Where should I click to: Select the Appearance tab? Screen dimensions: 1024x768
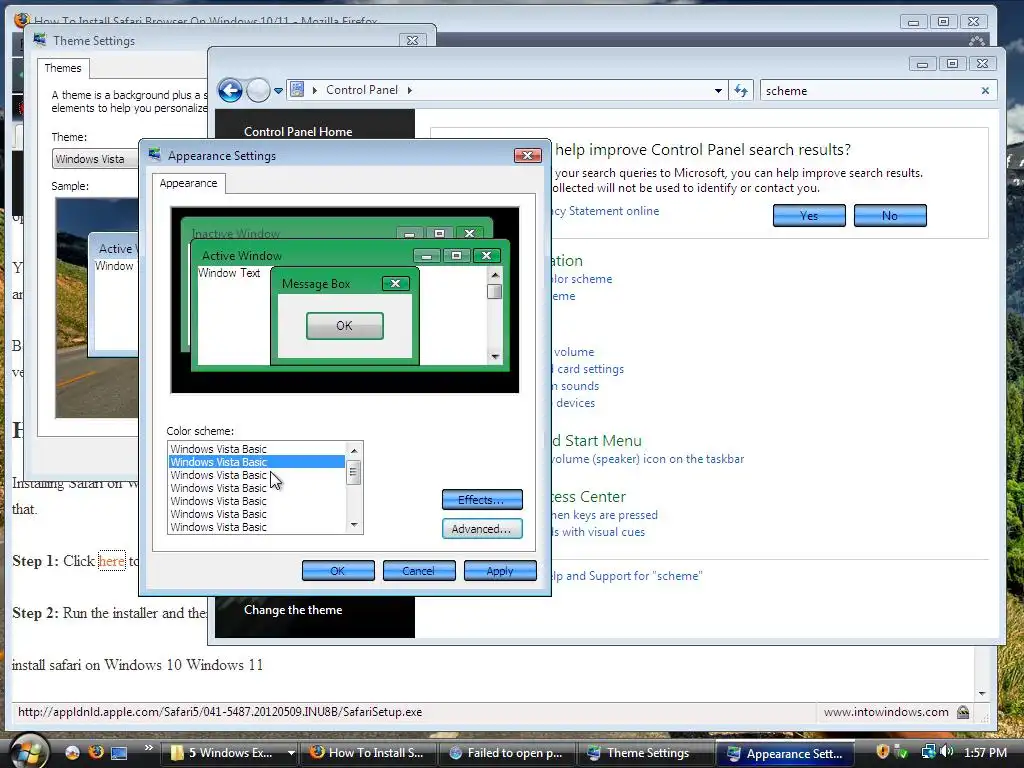(188, 184)
